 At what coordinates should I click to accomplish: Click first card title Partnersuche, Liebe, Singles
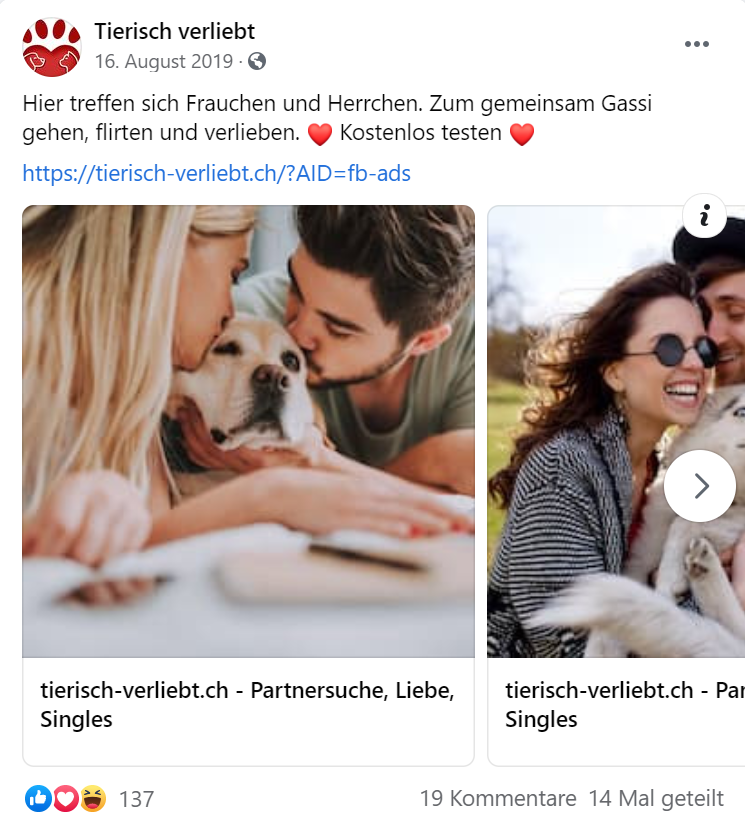[x=247, y=705]
